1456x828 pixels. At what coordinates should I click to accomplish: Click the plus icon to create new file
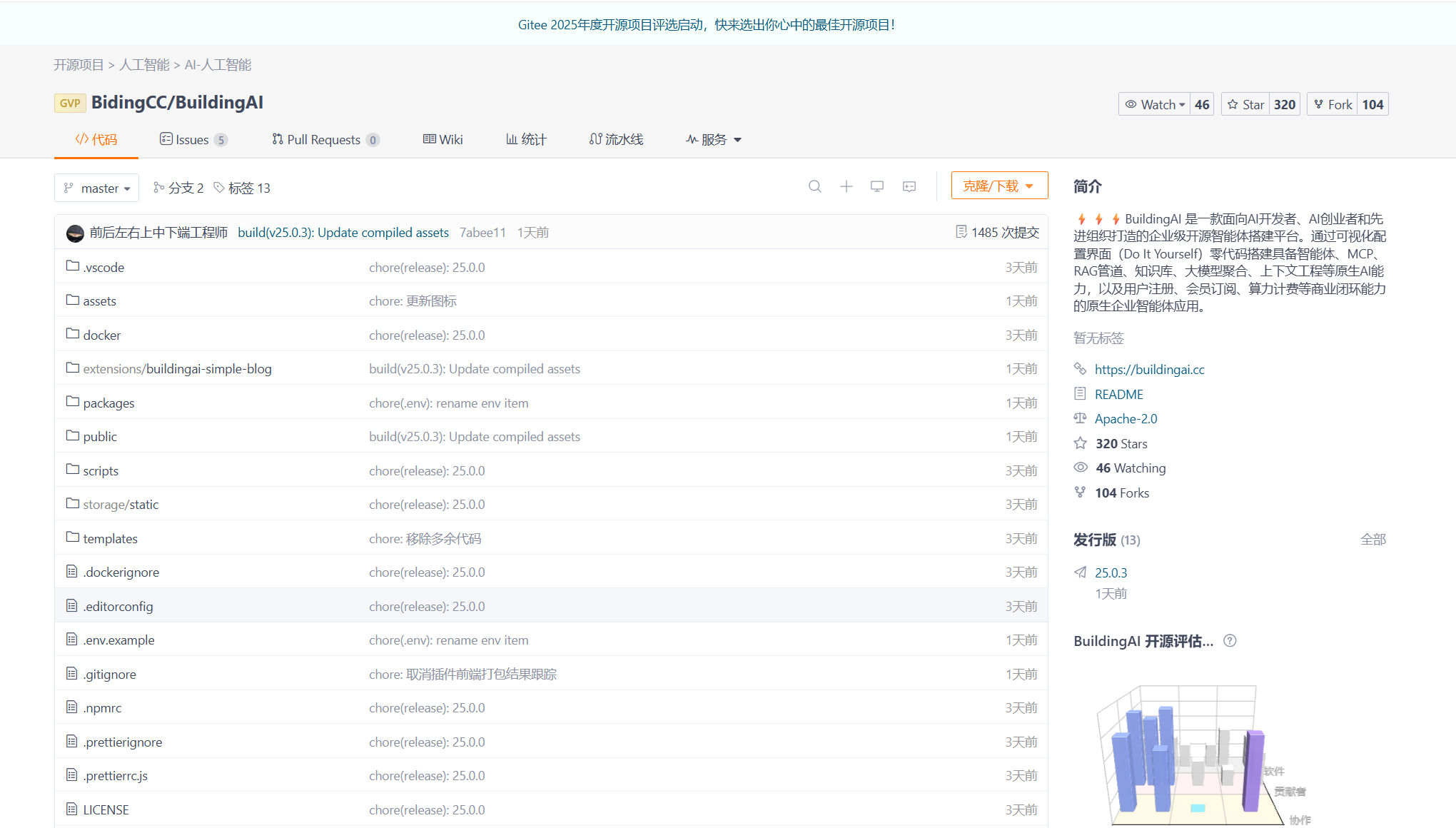coord(846,186)
